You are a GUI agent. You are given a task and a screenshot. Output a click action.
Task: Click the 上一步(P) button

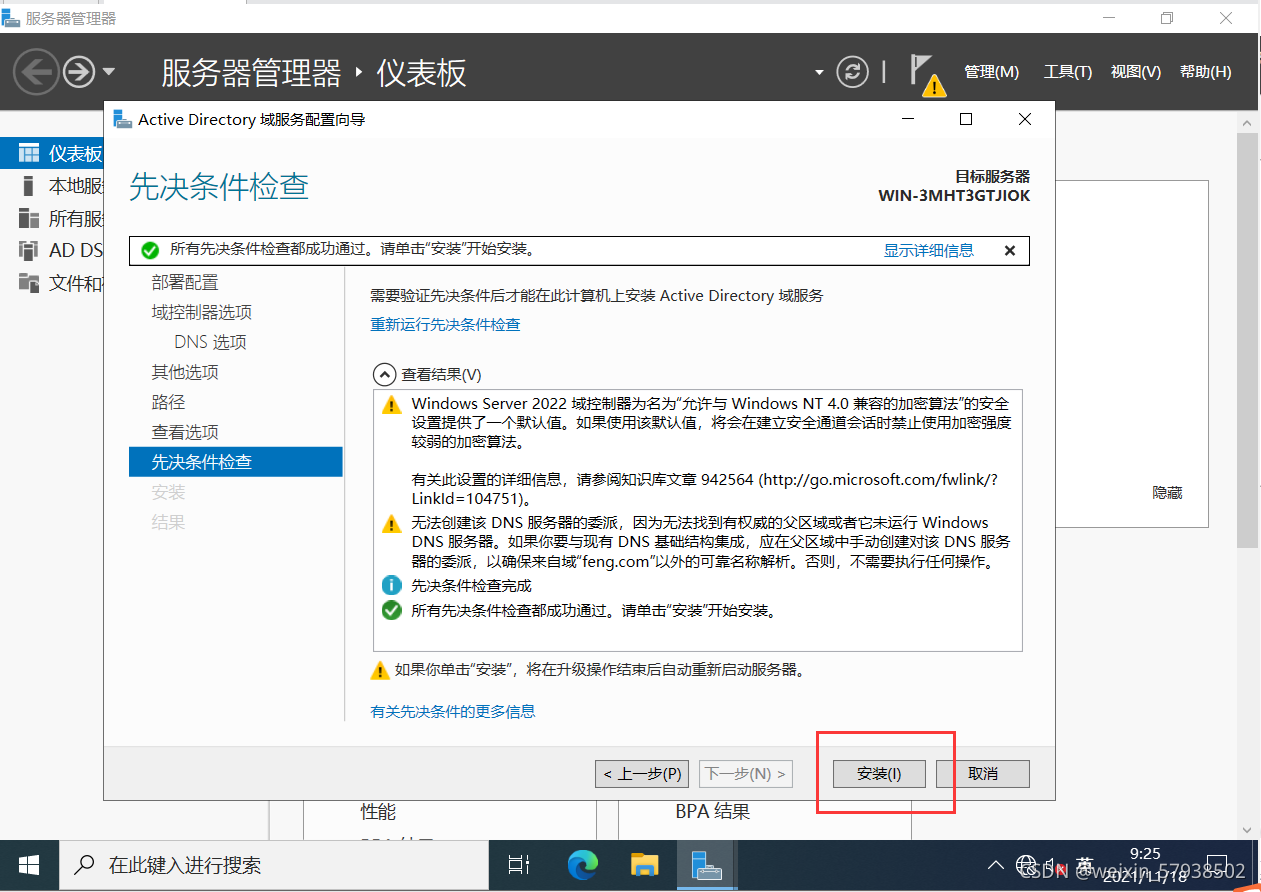point(642,774)
